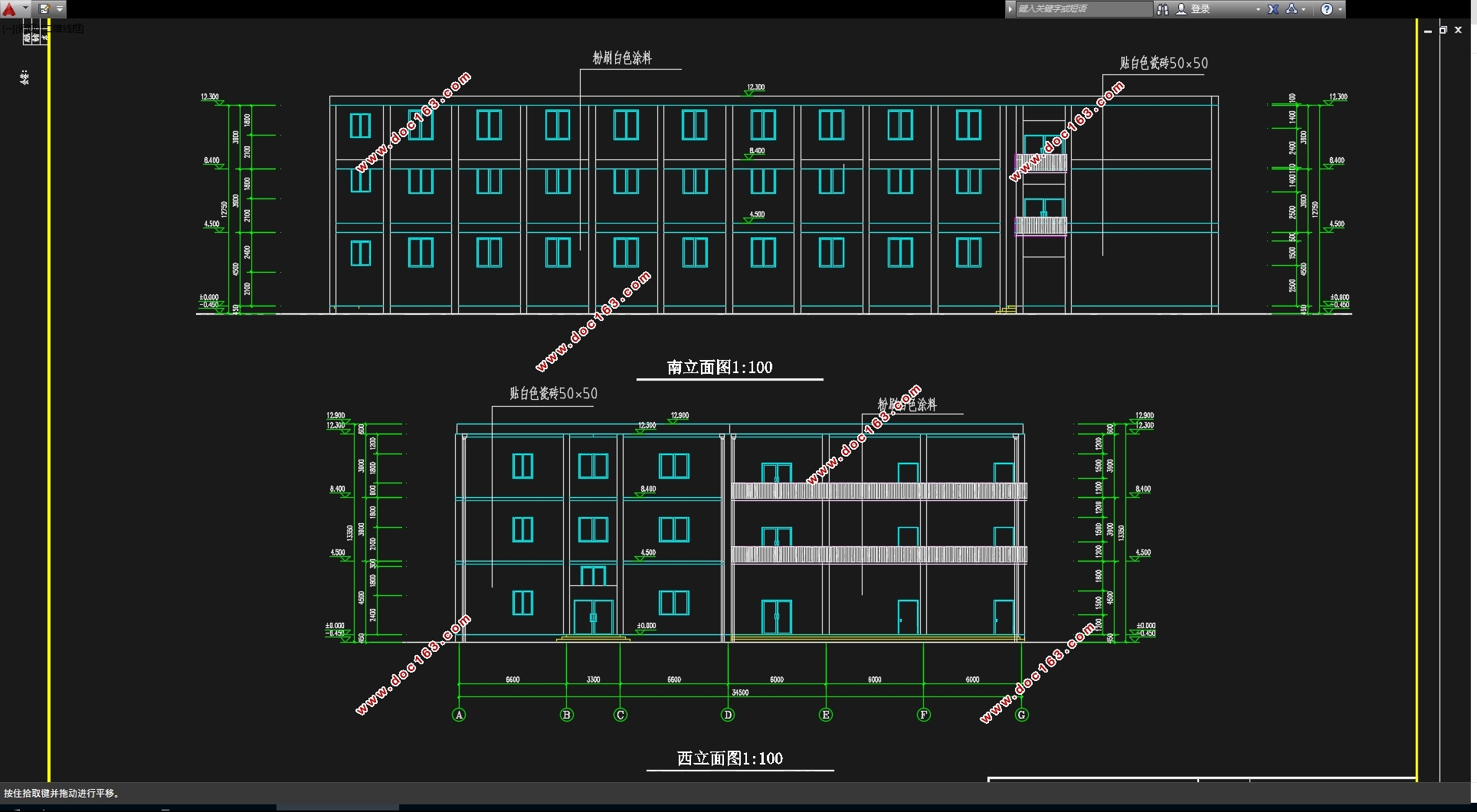Select the 南立面图1:100 title text

(x=719, y=367)
